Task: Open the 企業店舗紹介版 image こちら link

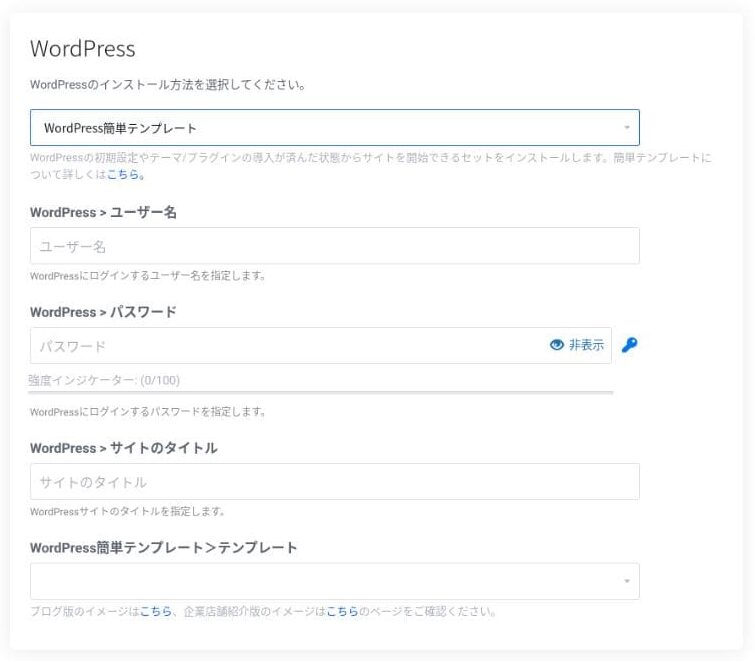Action: pyautogui.click(x=342, y=611)
